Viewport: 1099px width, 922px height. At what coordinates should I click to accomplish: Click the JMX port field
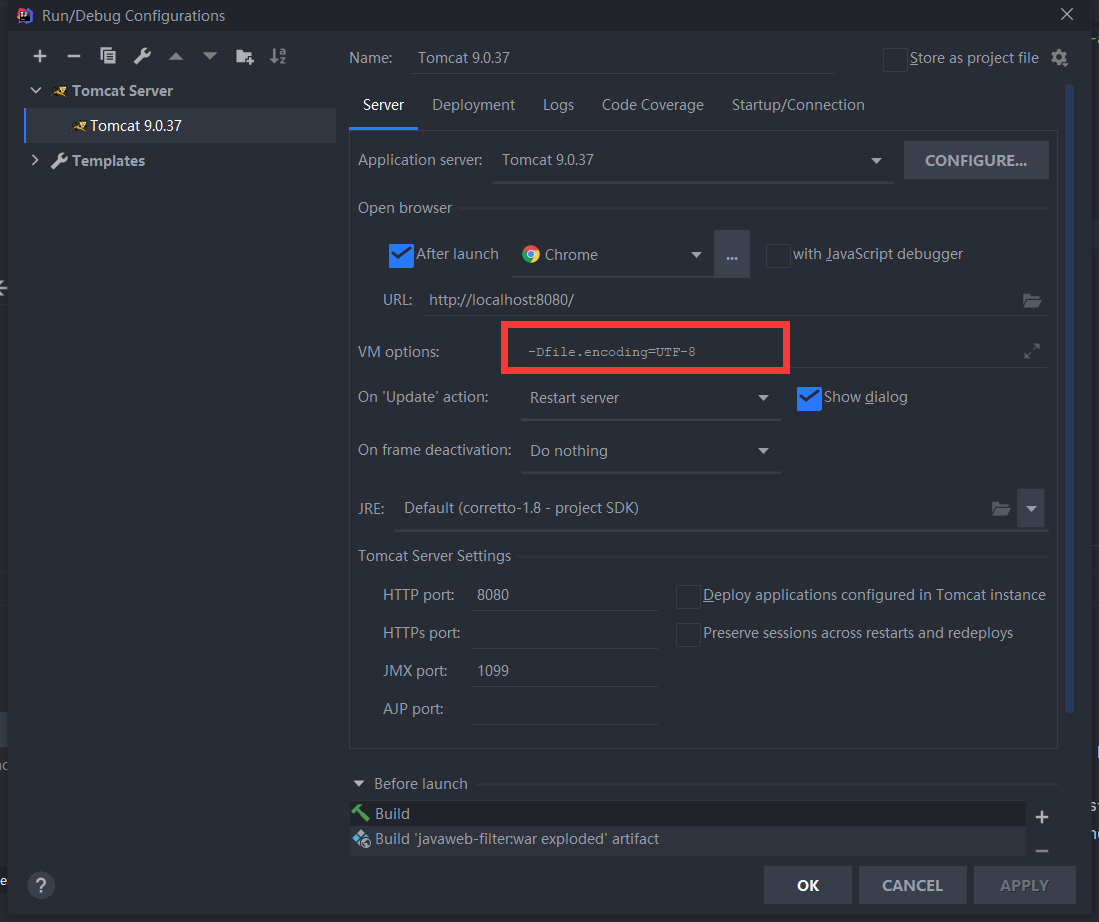pyautogui.click(x=564, y=671)
